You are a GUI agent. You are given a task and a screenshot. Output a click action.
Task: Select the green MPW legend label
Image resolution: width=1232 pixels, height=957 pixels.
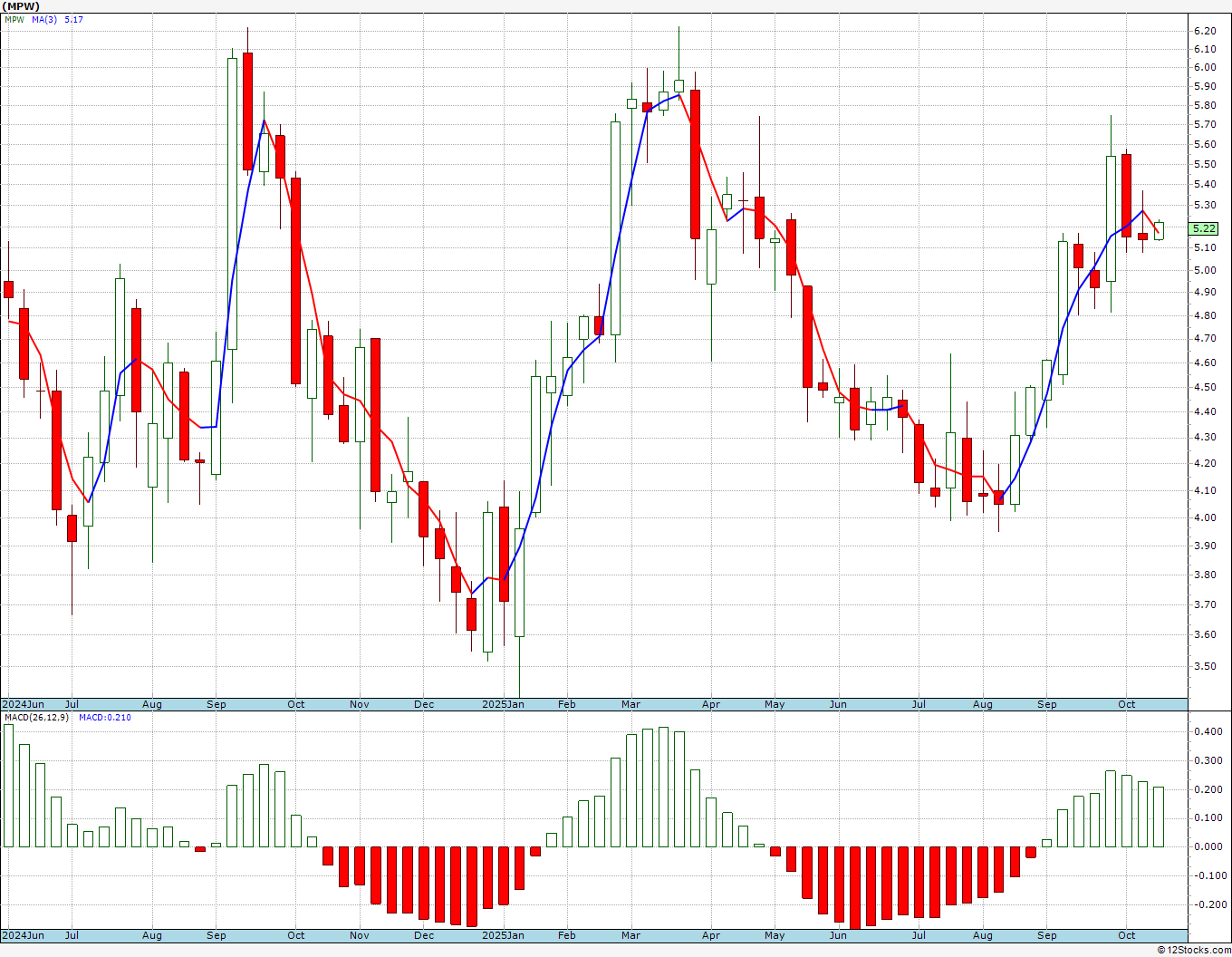(x=14, y=19)
